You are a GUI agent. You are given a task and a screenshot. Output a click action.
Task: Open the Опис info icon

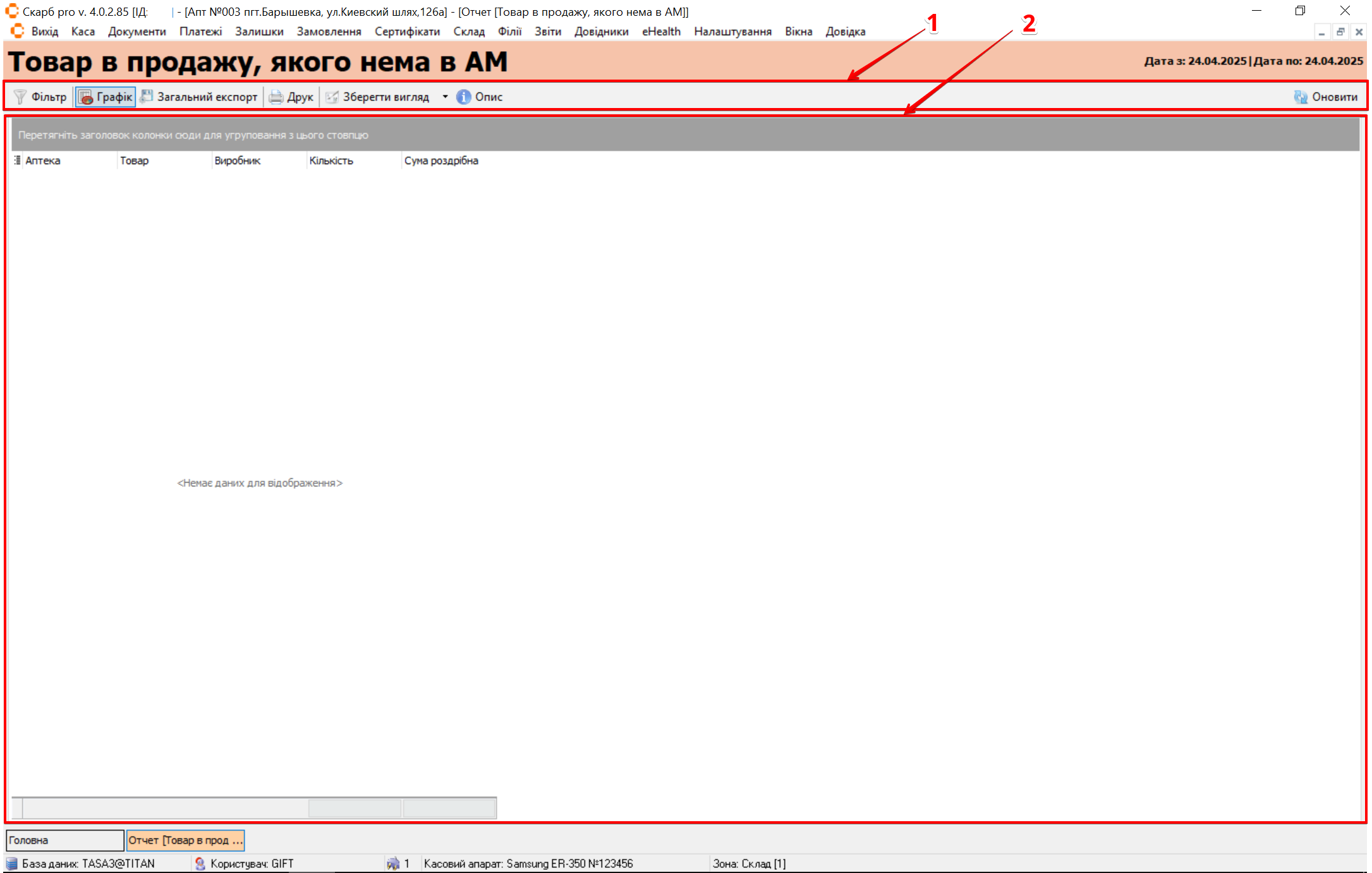464,97
